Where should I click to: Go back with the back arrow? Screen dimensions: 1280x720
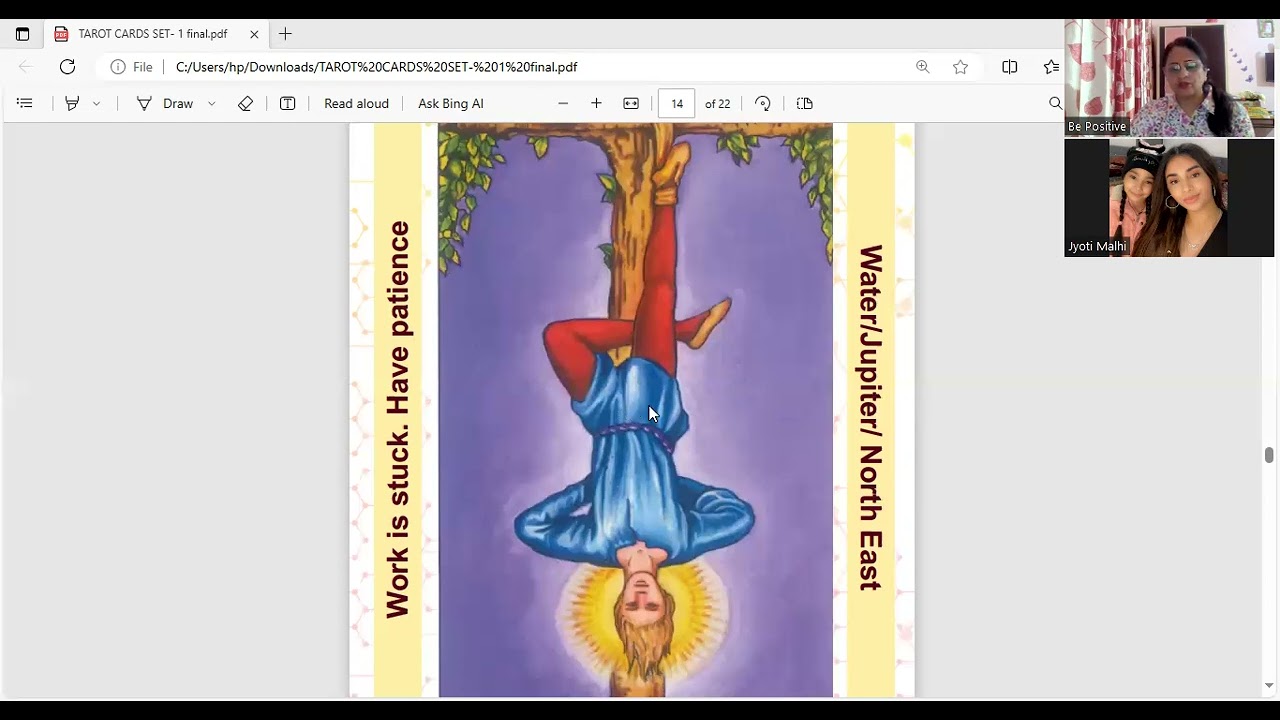pos(26,67)
